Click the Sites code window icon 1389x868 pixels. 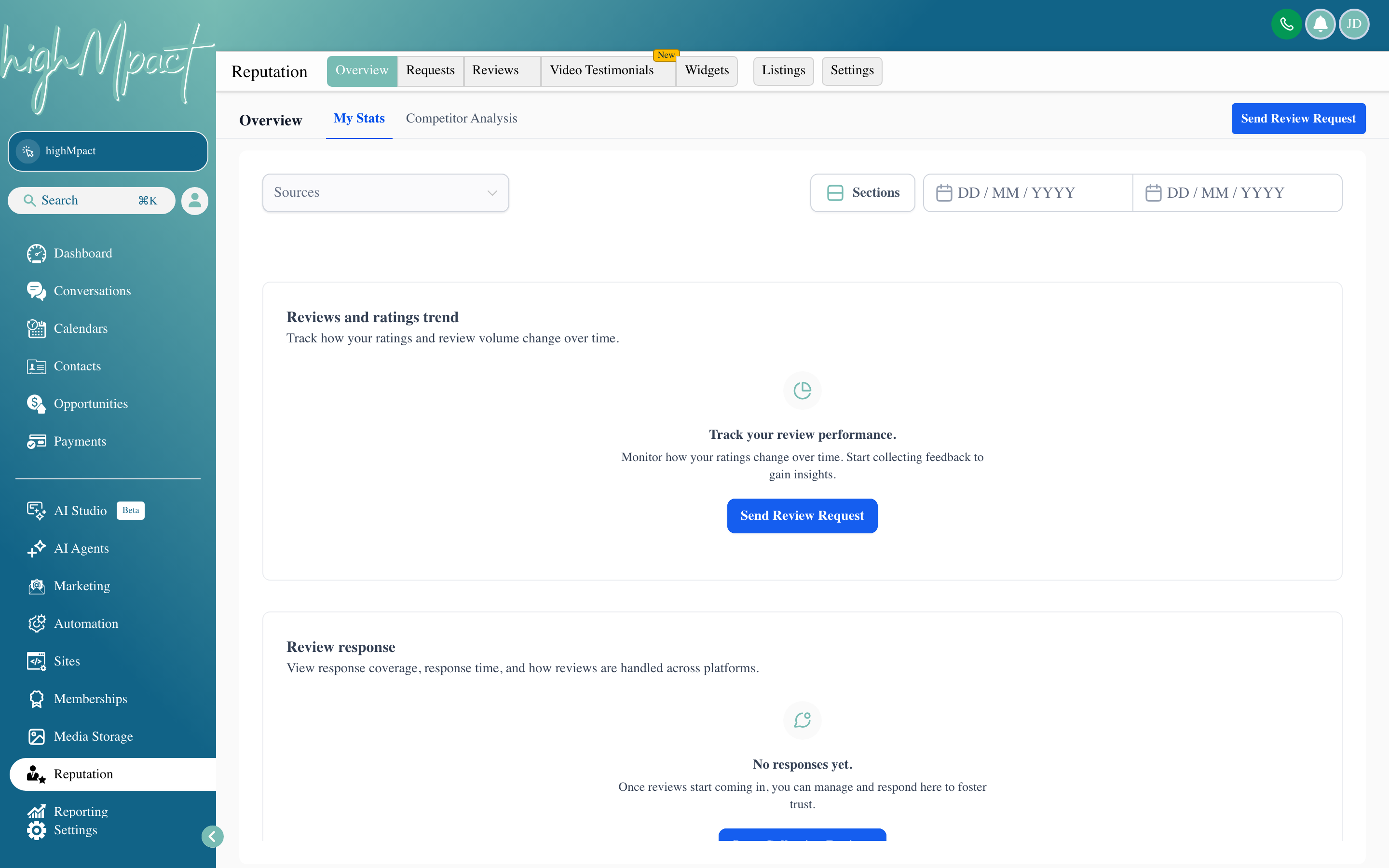(36, 661)
